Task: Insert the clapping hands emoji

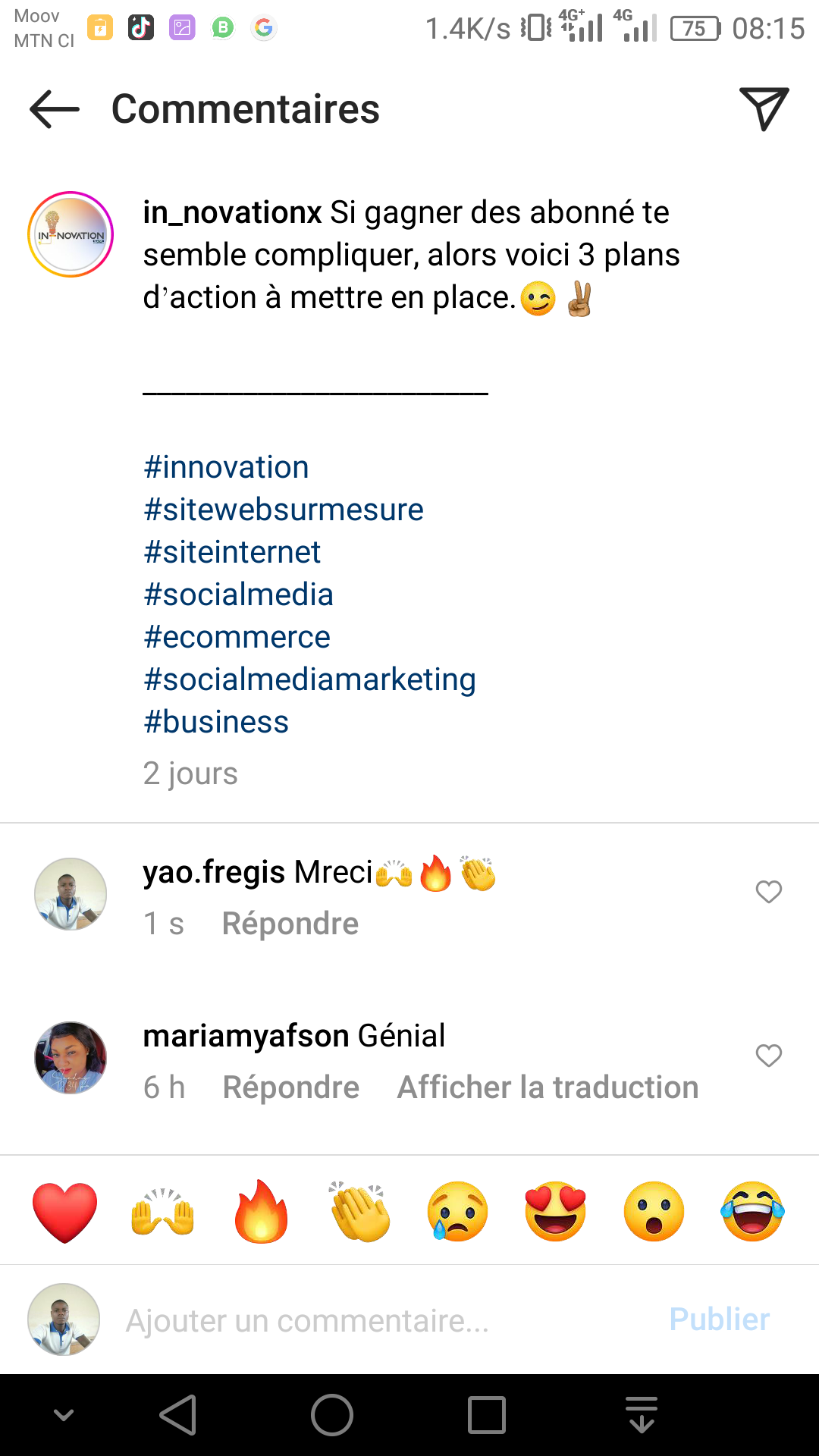Action: (x=360, y=1211)
